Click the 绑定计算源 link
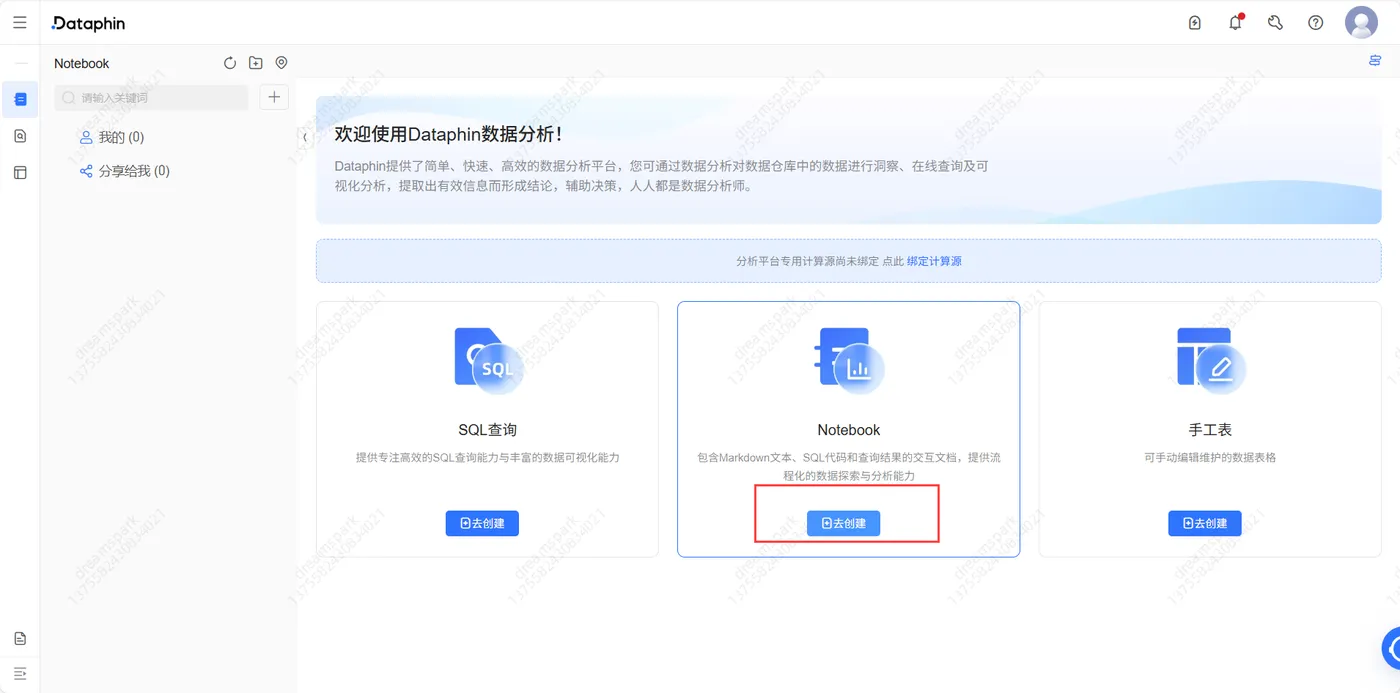The image size is (1400, 693). [934, 261]
